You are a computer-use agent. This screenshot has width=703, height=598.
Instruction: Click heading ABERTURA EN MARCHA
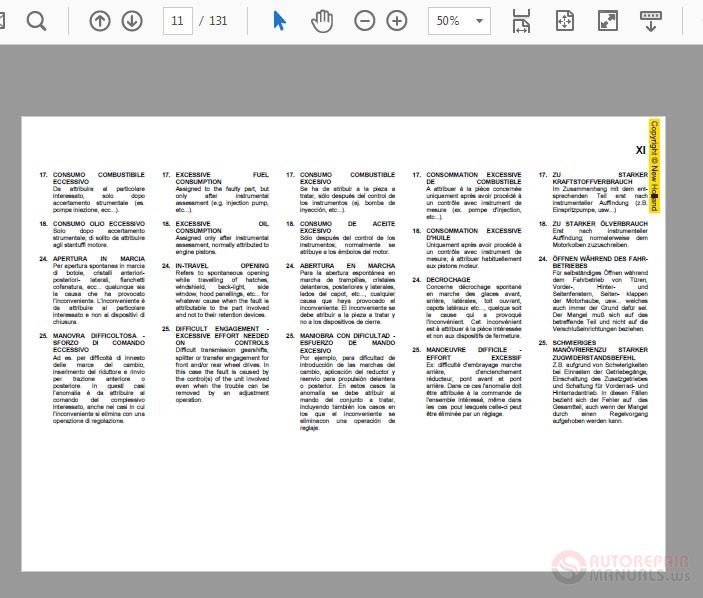[347, 266]
